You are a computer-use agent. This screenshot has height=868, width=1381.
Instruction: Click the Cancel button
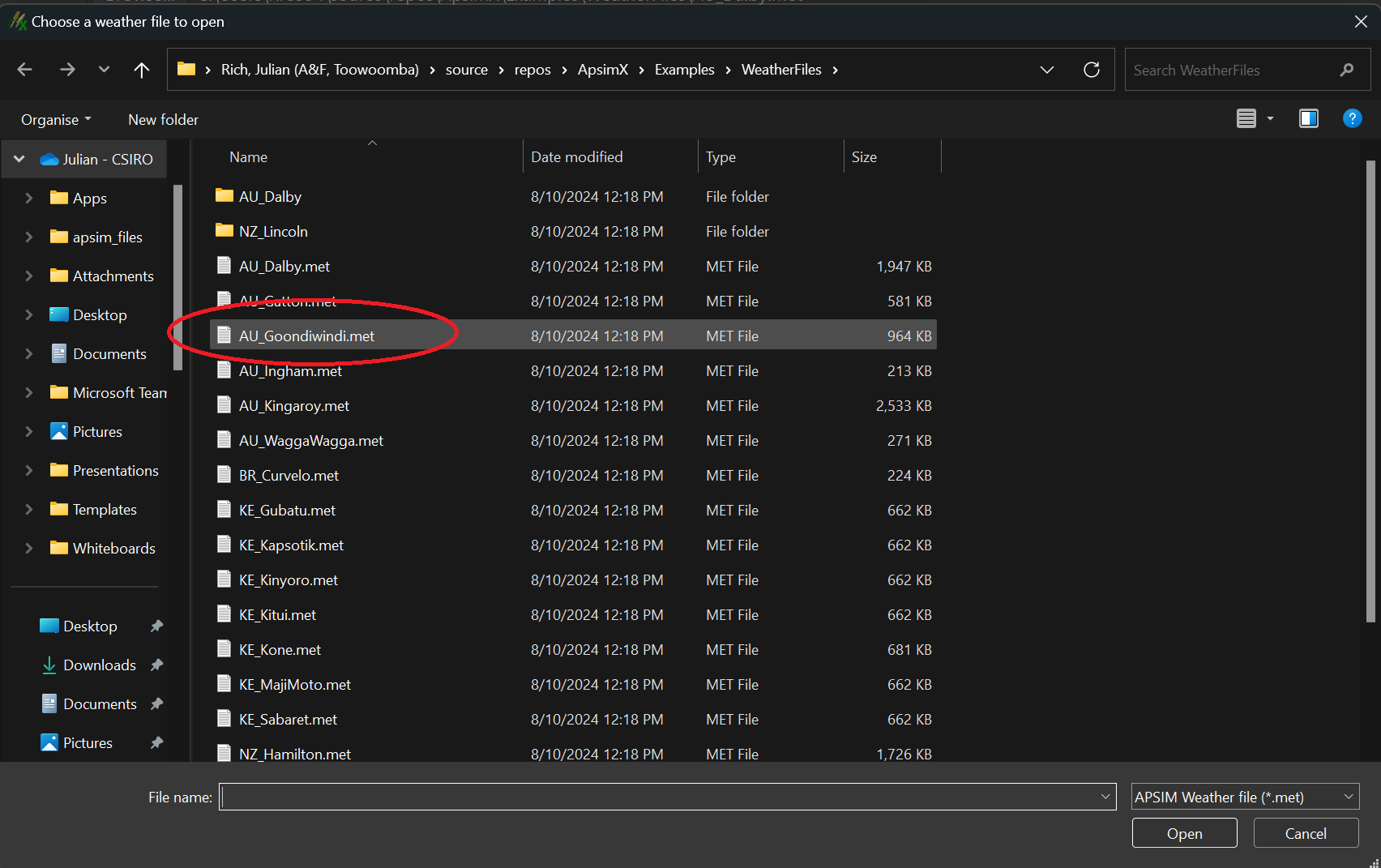click(1306, 833)
